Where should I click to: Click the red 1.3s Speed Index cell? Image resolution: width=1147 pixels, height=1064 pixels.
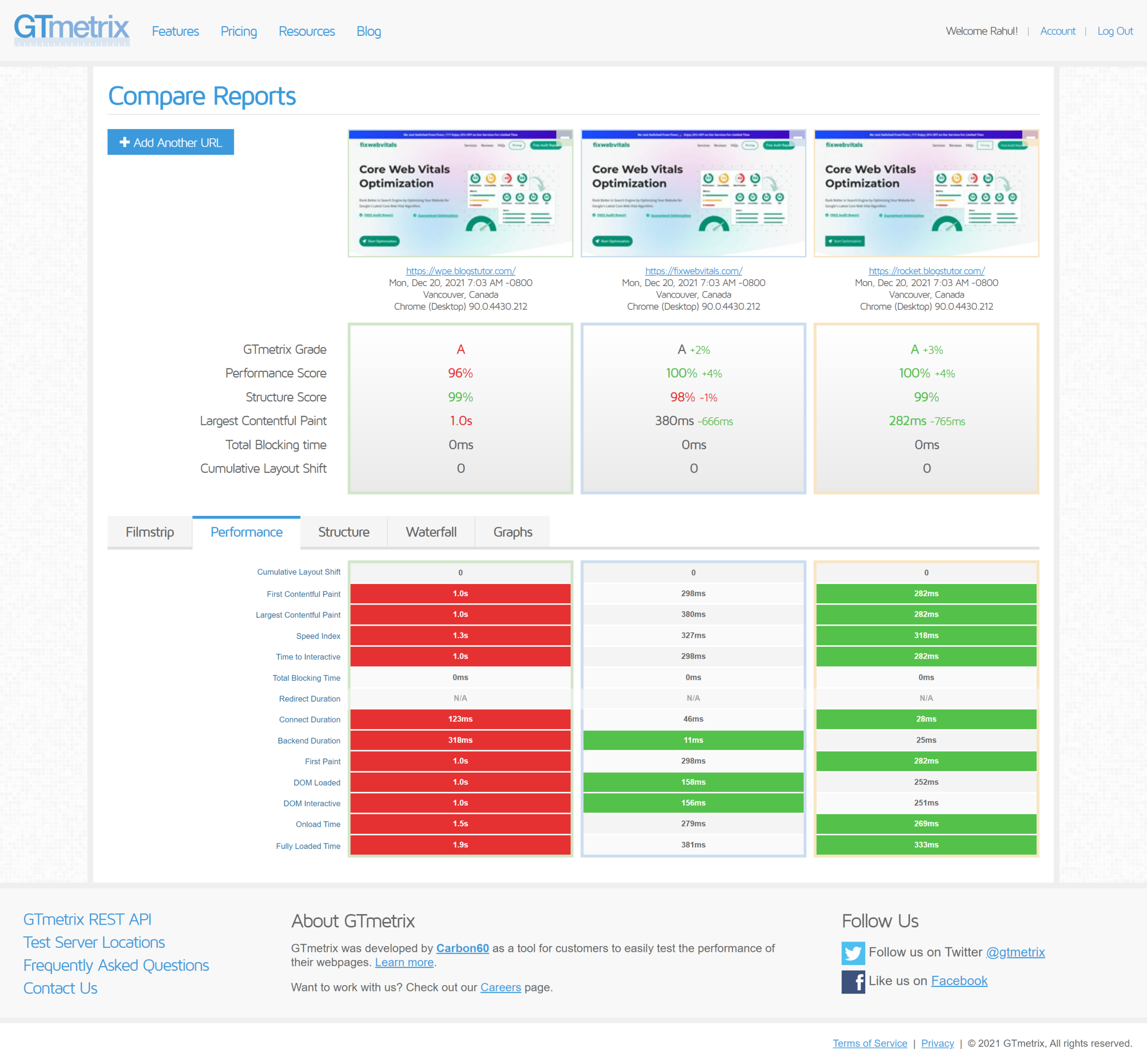coord(461,636)
